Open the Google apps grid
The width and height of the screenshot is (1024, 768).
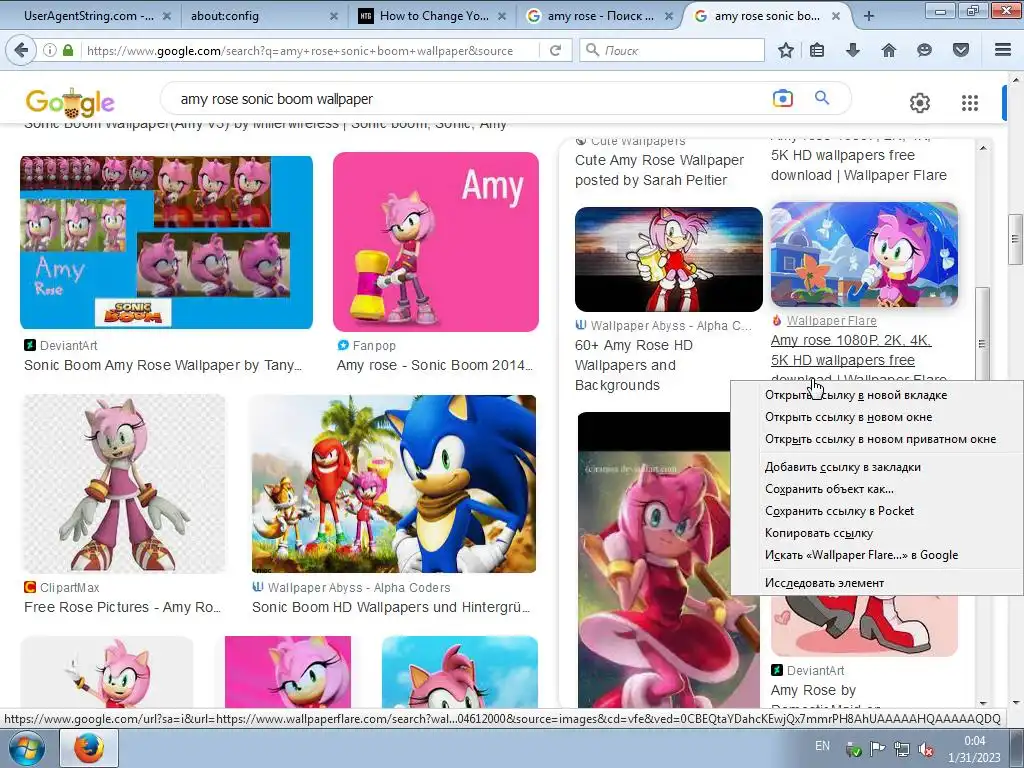point(970,103)
